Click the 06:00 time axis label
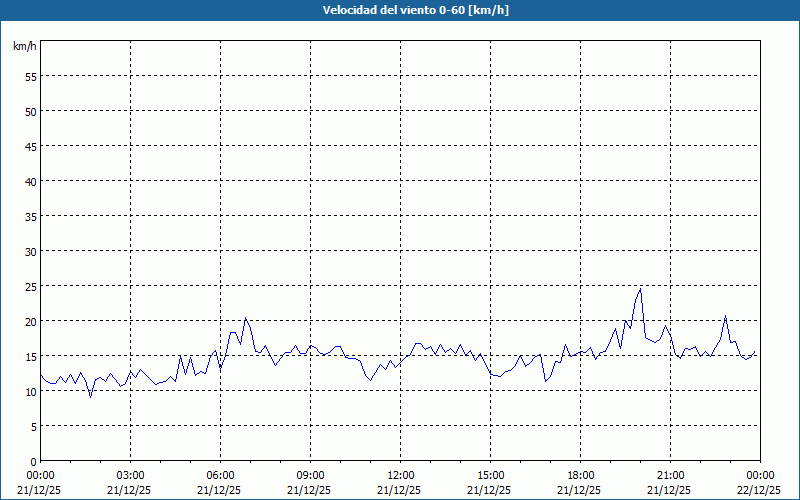This screenshot has width=800, height=500. tap(220, 475)
